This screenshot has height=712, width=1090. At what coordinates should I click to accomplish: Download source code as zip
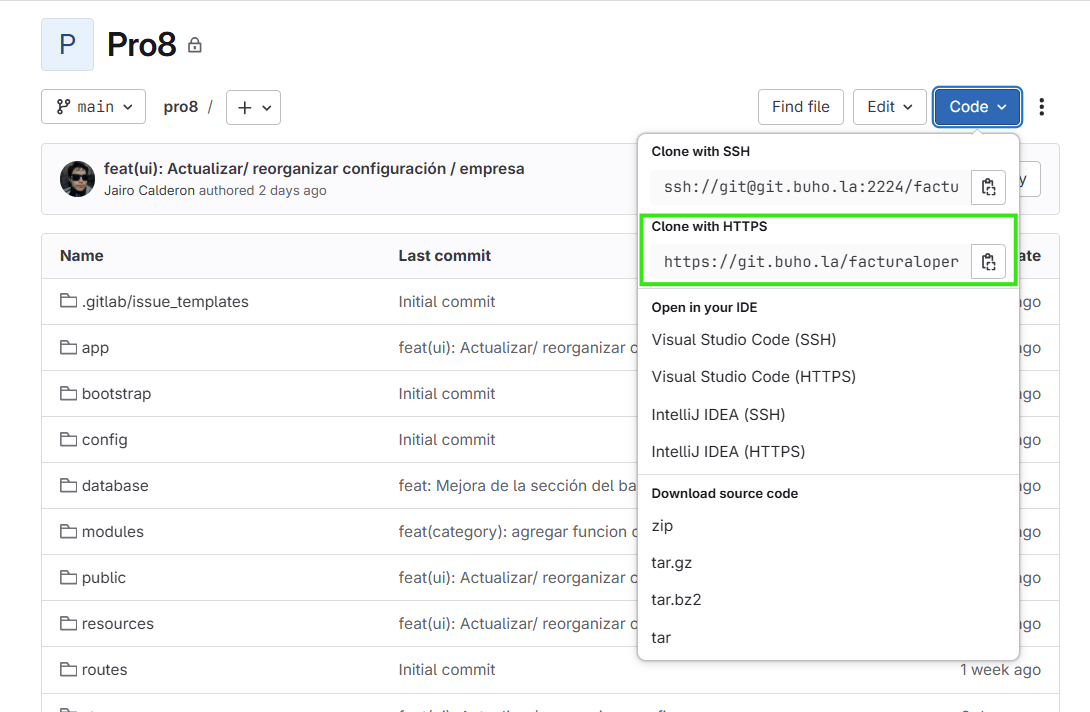pyautogui.click(x=660, y=525)
